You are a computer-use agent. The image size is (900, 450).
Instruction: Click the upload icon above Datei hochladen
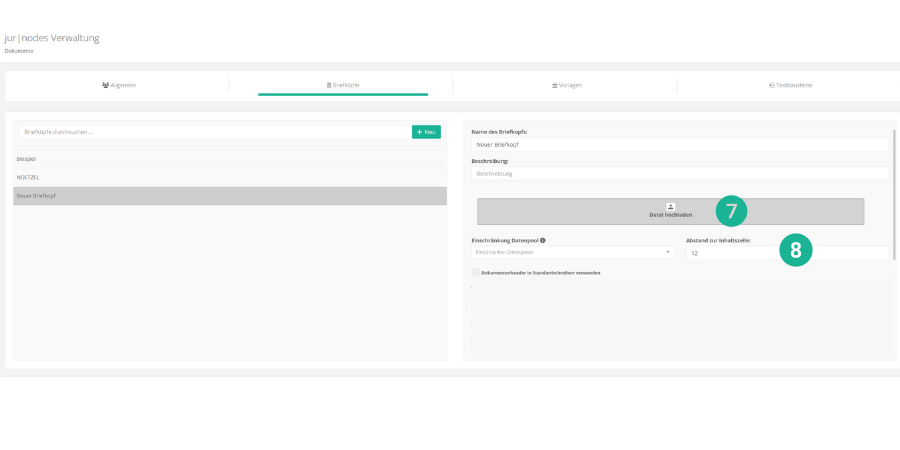coord(670,206)
